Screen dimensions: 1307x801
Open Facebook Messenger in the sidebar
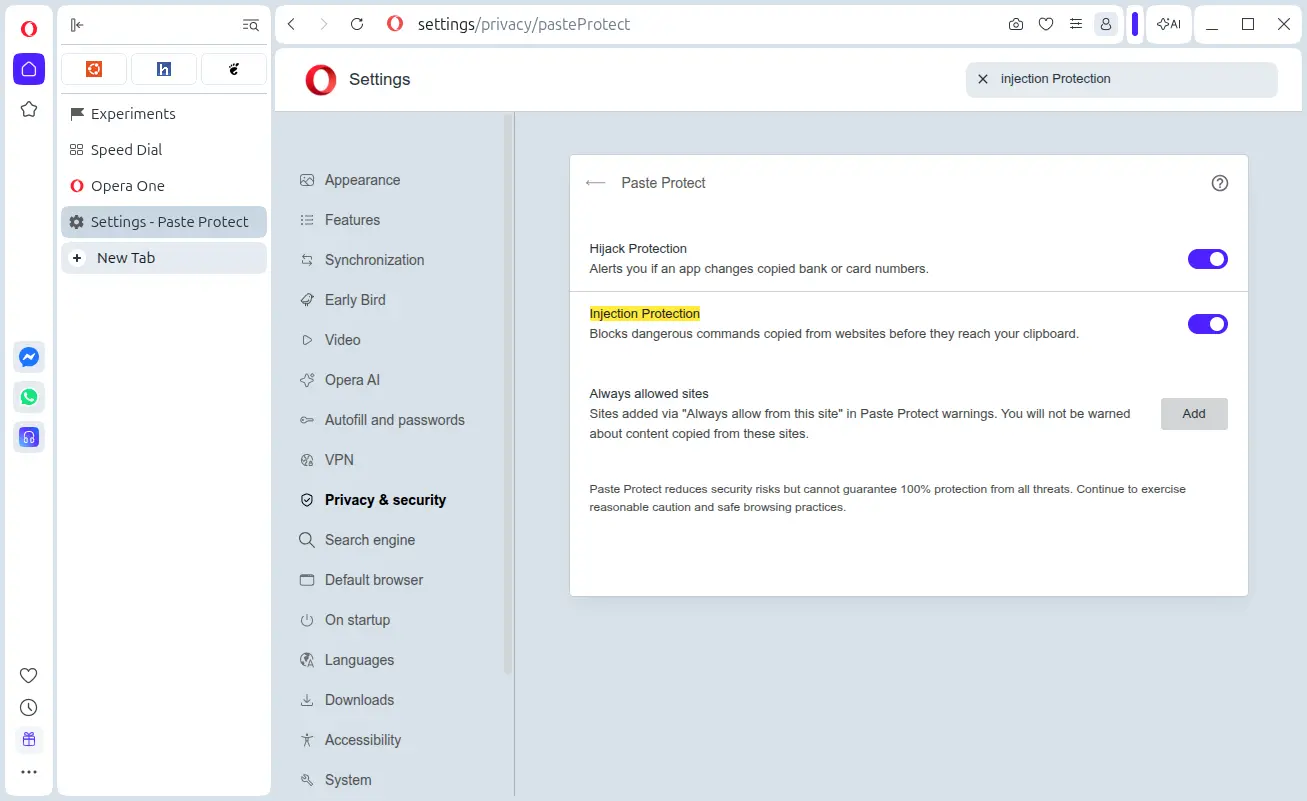(29, 357)
